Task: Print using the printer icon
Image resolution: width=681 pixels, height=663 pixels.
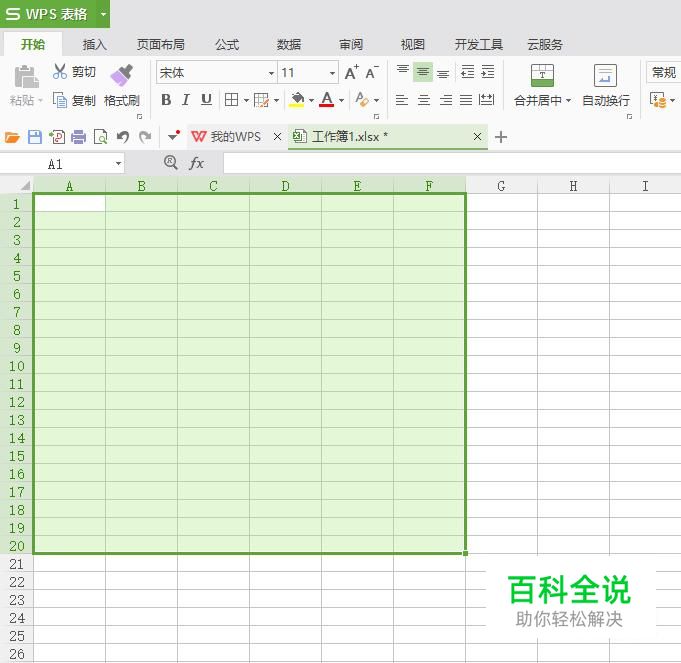Action: pos(79,137)
